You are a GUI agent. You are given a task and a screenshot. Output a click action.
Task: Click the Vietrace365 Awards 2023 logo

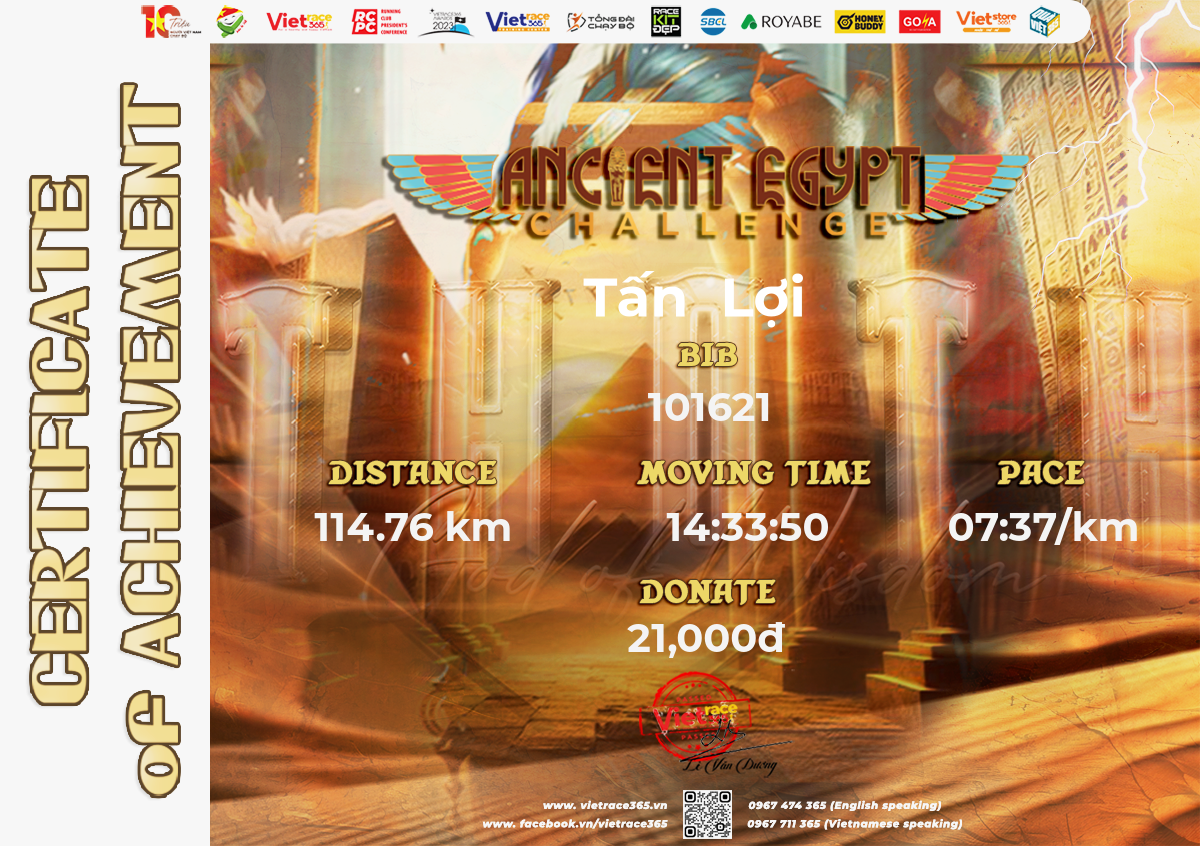[x=446, y=21]
